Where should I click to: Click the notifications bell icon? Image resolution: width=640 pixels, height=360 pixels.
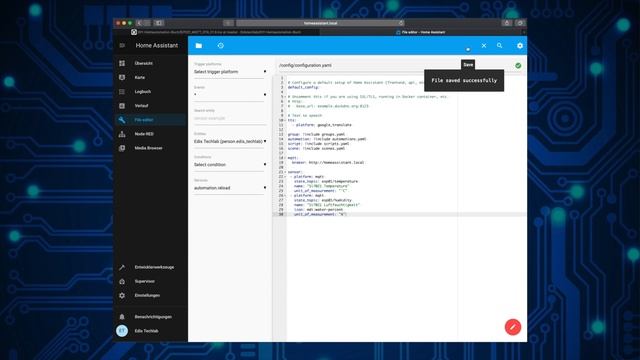tap(122, 317)
